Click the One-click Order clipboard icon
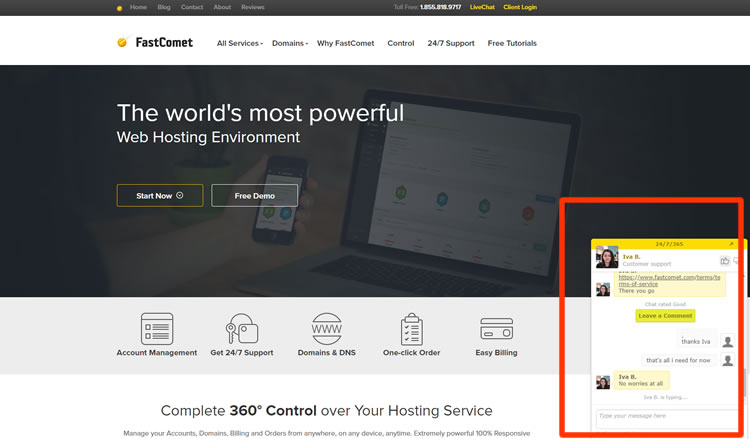Viewport: 750px width, 439px height. (x=411, y=329)
